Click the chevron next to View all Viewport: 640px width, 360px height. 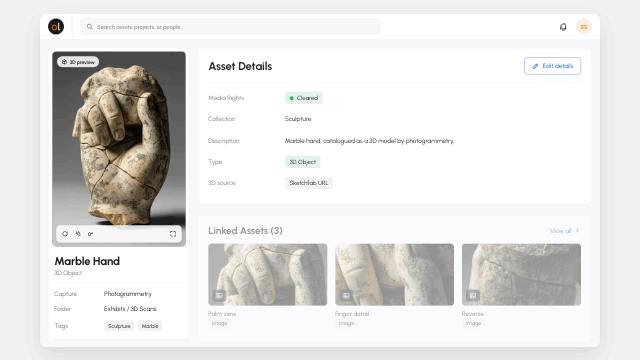coord(577,231)
